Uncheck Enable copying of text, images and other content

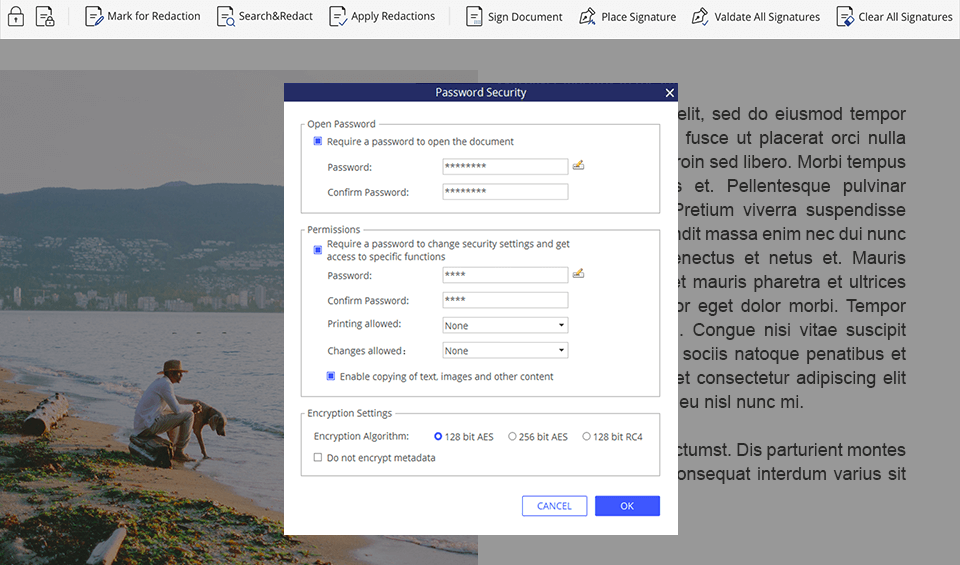[331, 377]
